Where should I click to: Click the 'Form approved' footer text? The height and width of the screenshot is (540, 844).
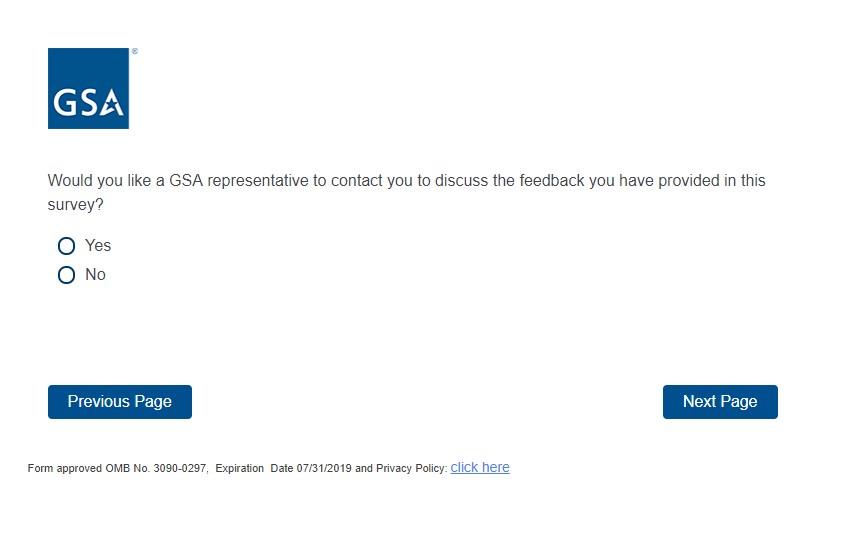coord(65,469)
